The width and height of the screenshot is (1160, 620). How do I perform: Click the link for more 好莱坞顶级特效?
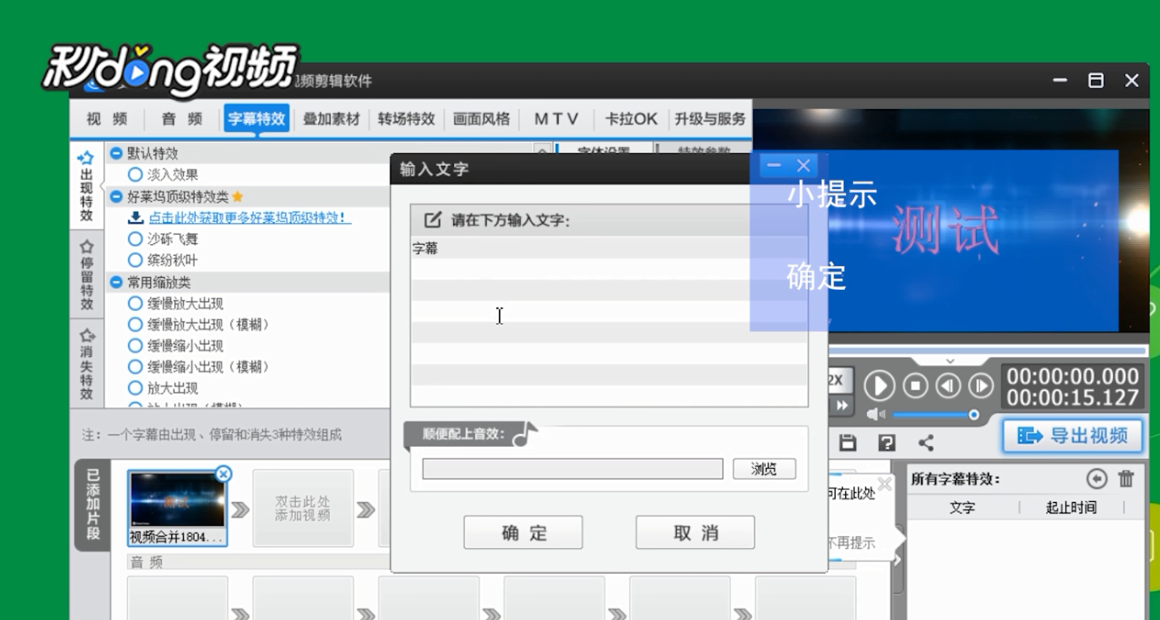[247, 218]
